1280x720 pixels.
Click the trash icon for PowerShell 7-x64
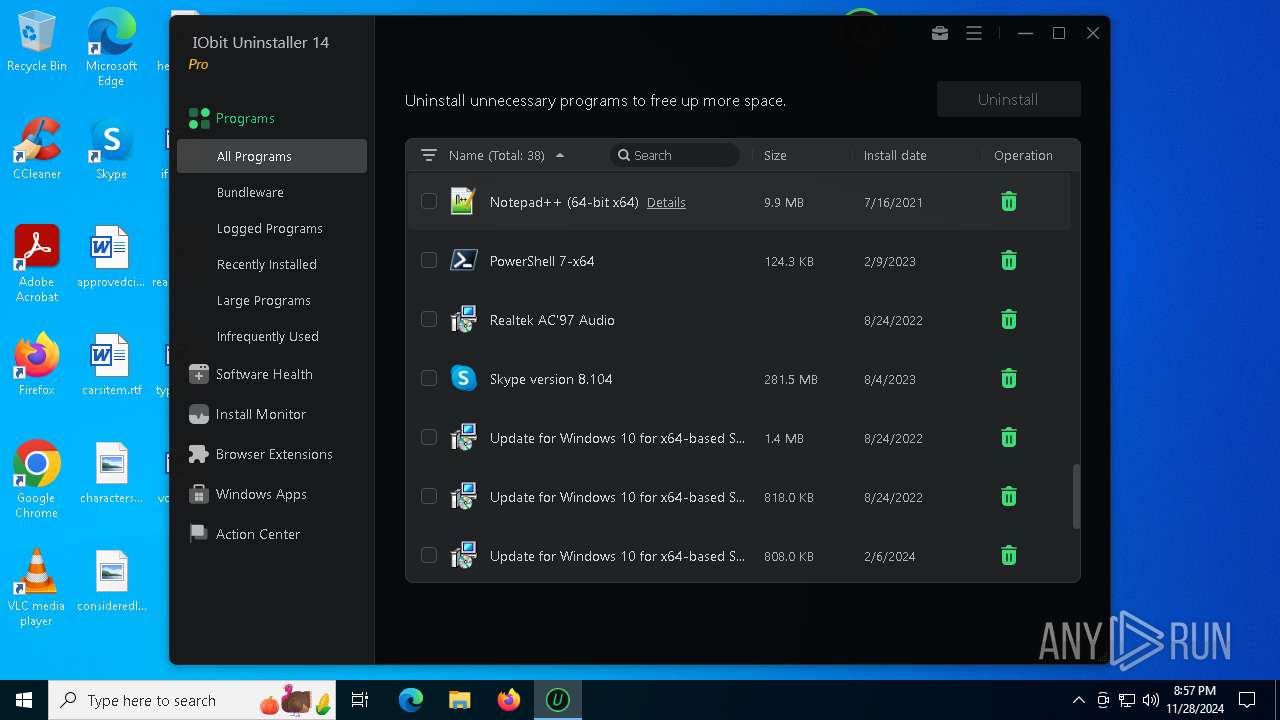point(1009,261)
